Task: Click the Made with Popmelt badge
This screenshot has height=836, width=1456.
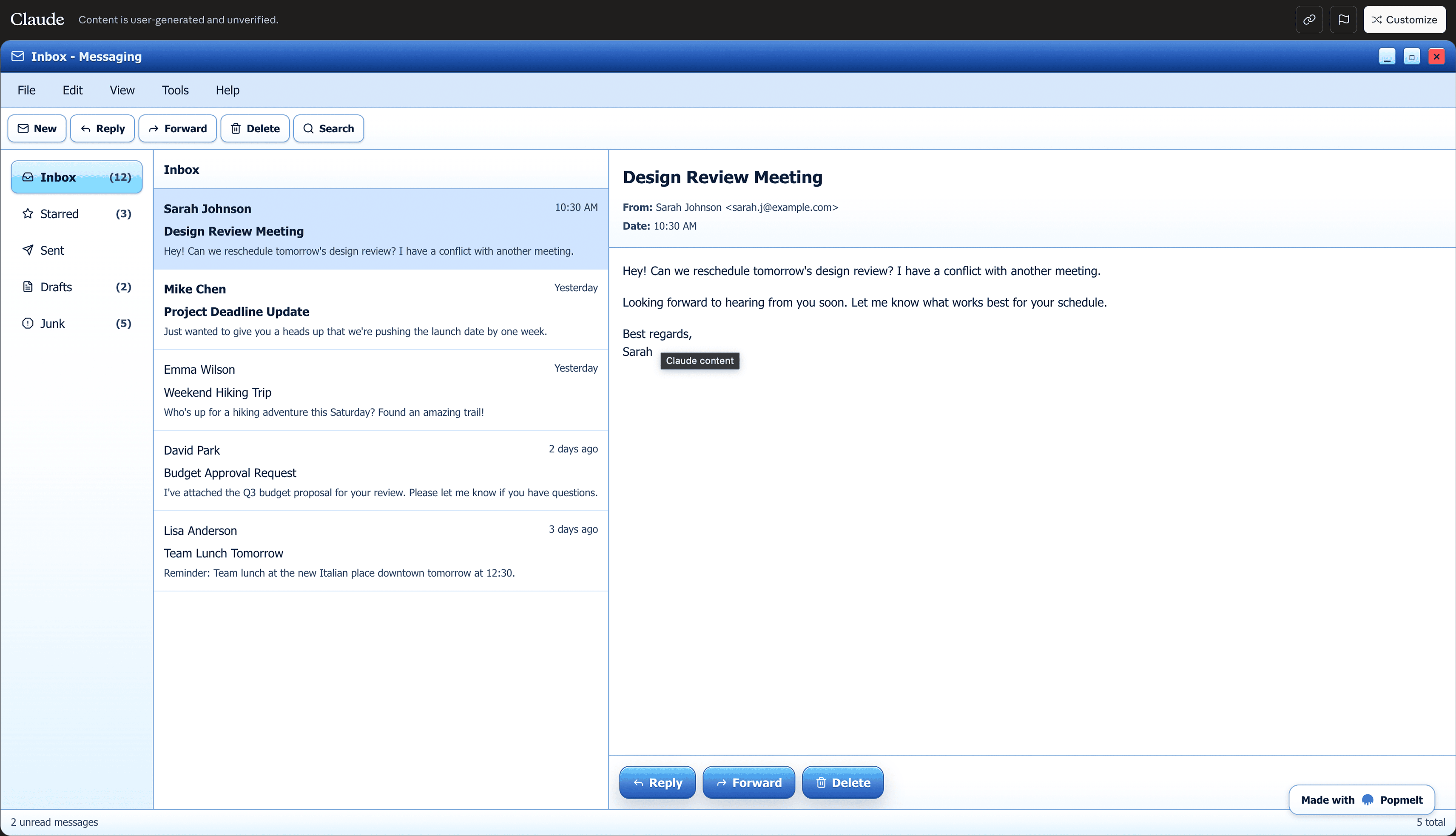Action: point(1361,800)
